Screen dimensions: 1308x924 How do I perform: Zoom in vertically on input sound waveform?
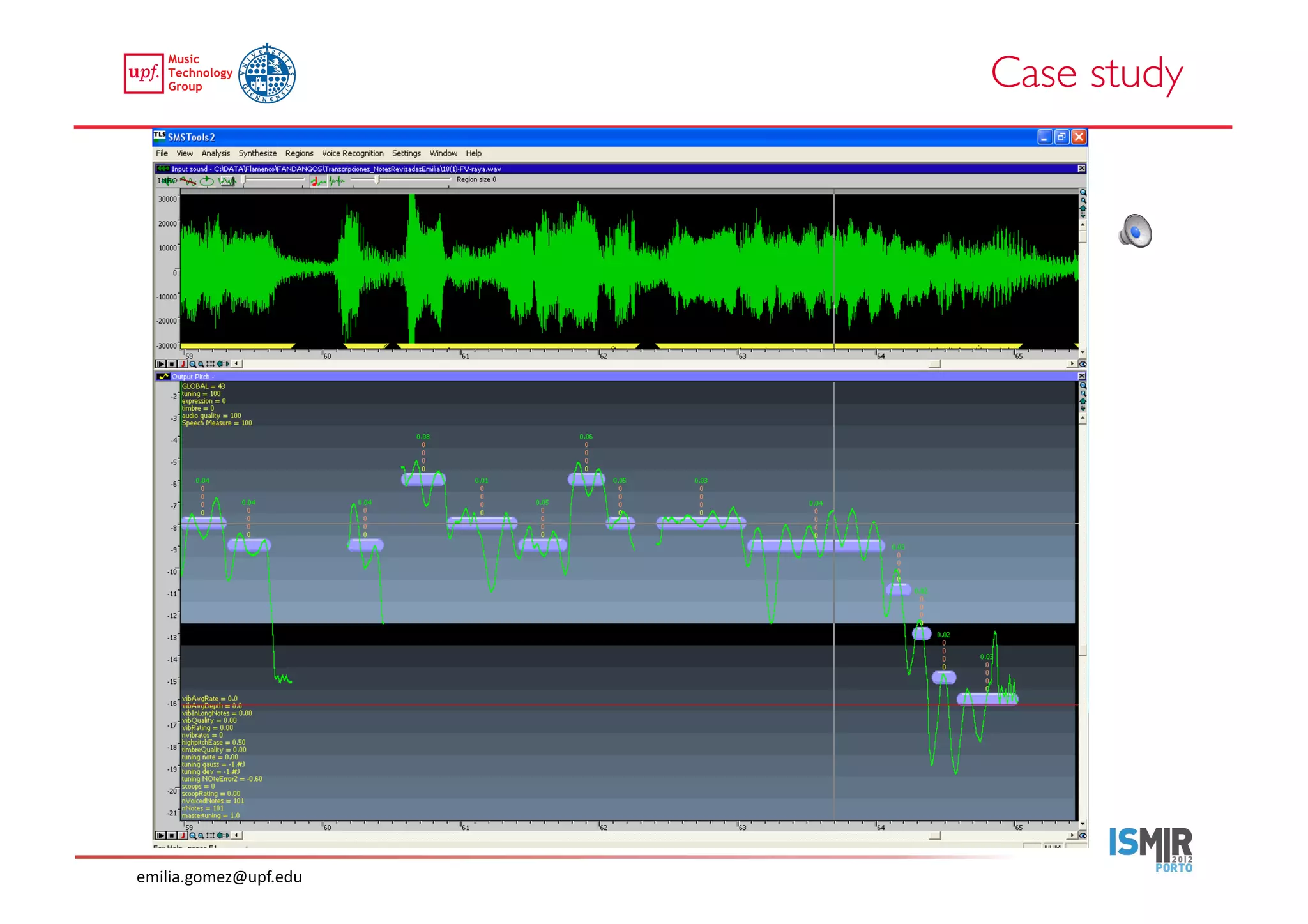point(1083,192)
